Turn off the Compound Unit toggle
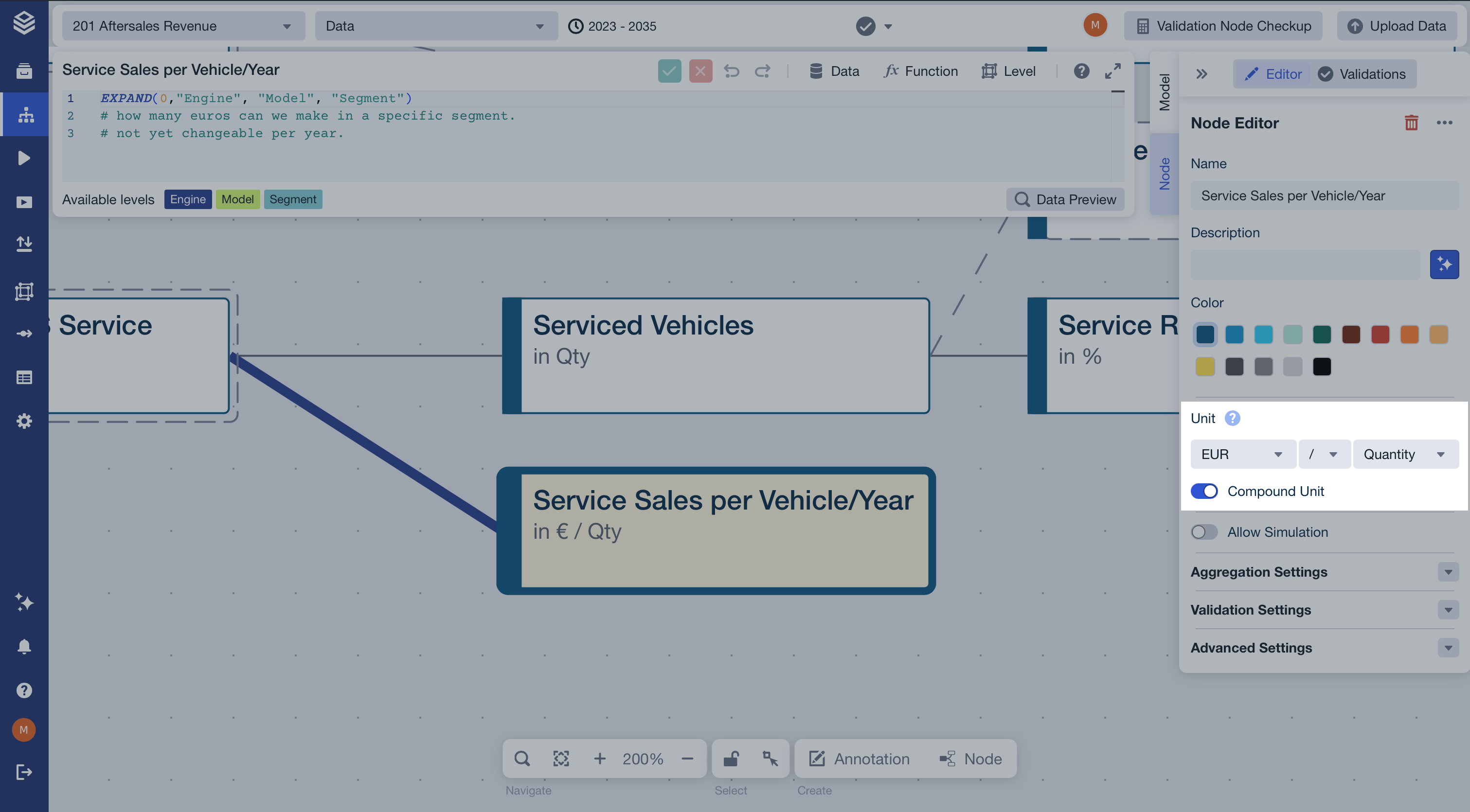 pos(1204,492)
